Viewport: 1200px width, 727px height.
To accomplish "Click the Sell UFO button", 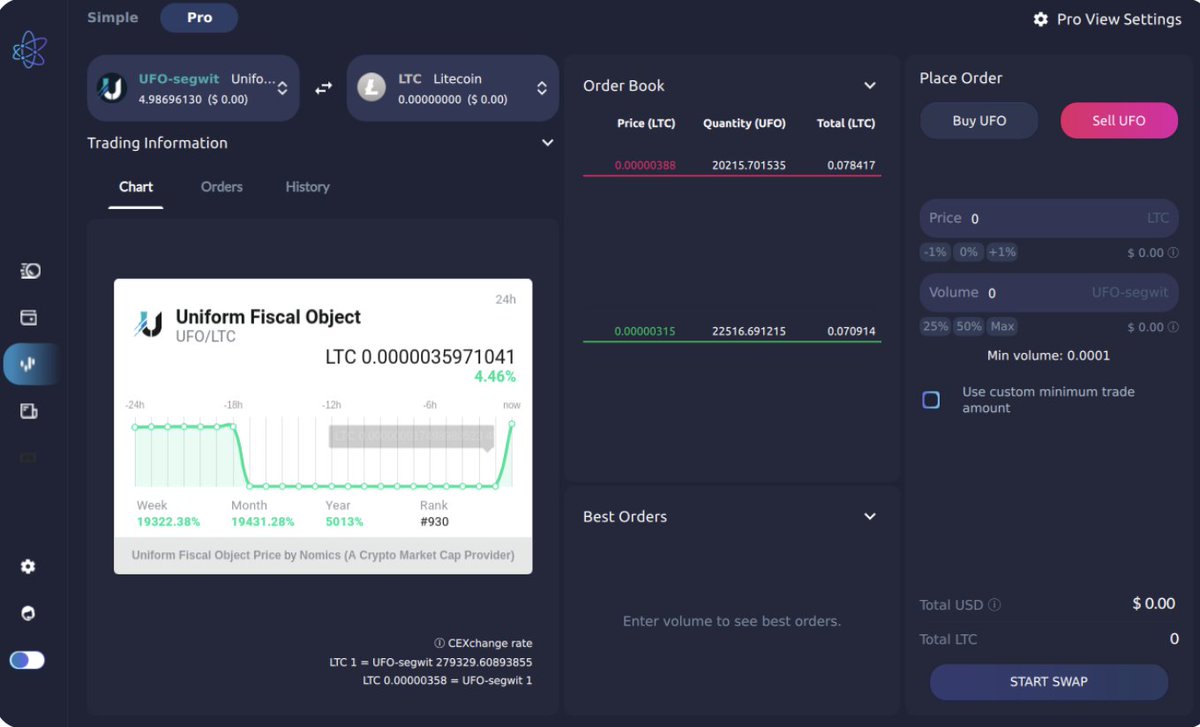I will [x=1119, y=120].
